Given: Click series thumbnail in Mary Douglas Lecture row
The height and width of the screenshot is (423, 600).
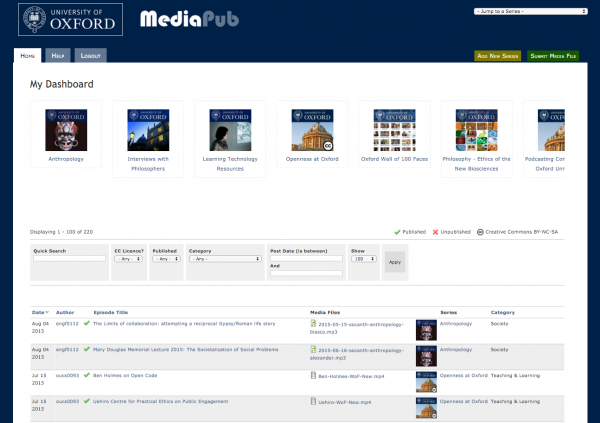Looking at the screenshot, I should point(426,356).
